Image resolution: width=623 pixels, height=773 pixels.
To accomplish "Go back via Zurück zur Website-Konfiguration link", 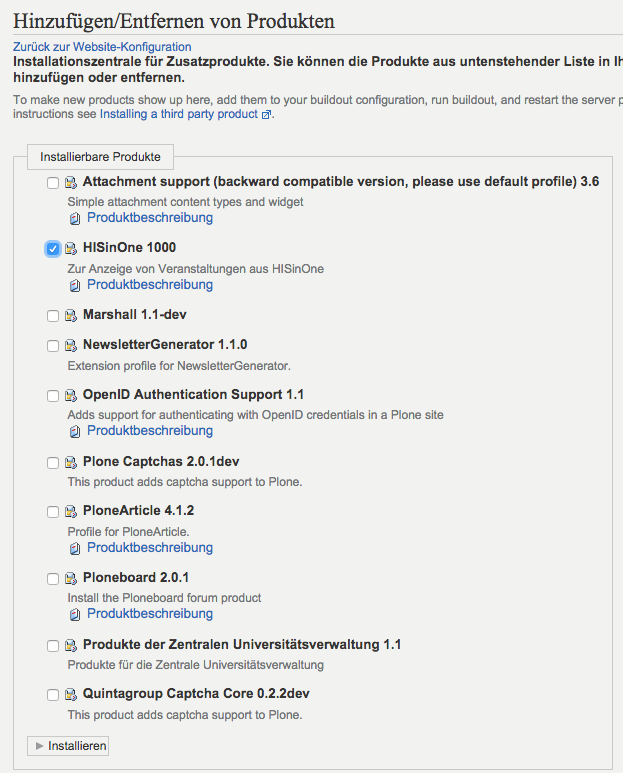I will click(102, 47).
